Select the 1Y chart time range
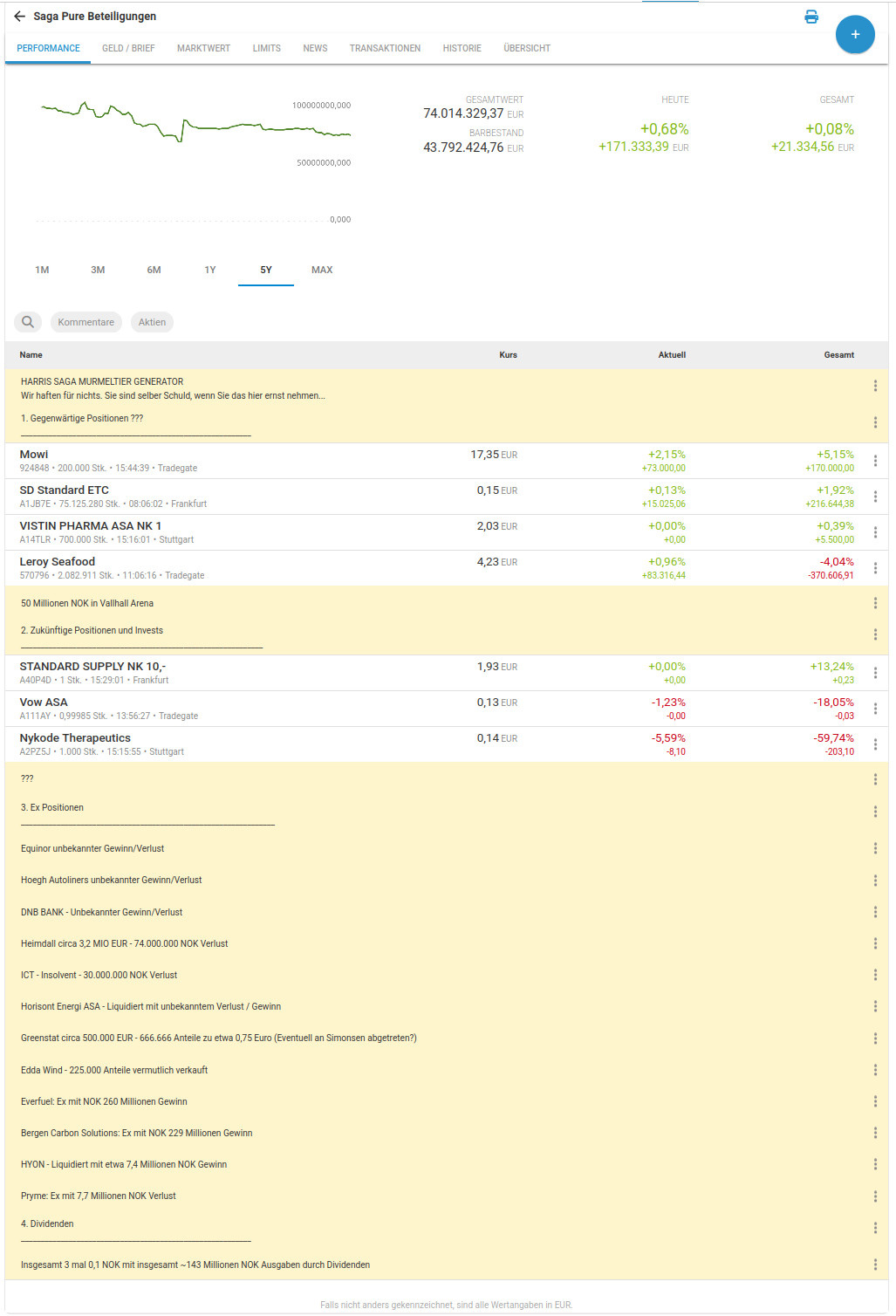896x1316 pixels. click(x=210, y=270)
